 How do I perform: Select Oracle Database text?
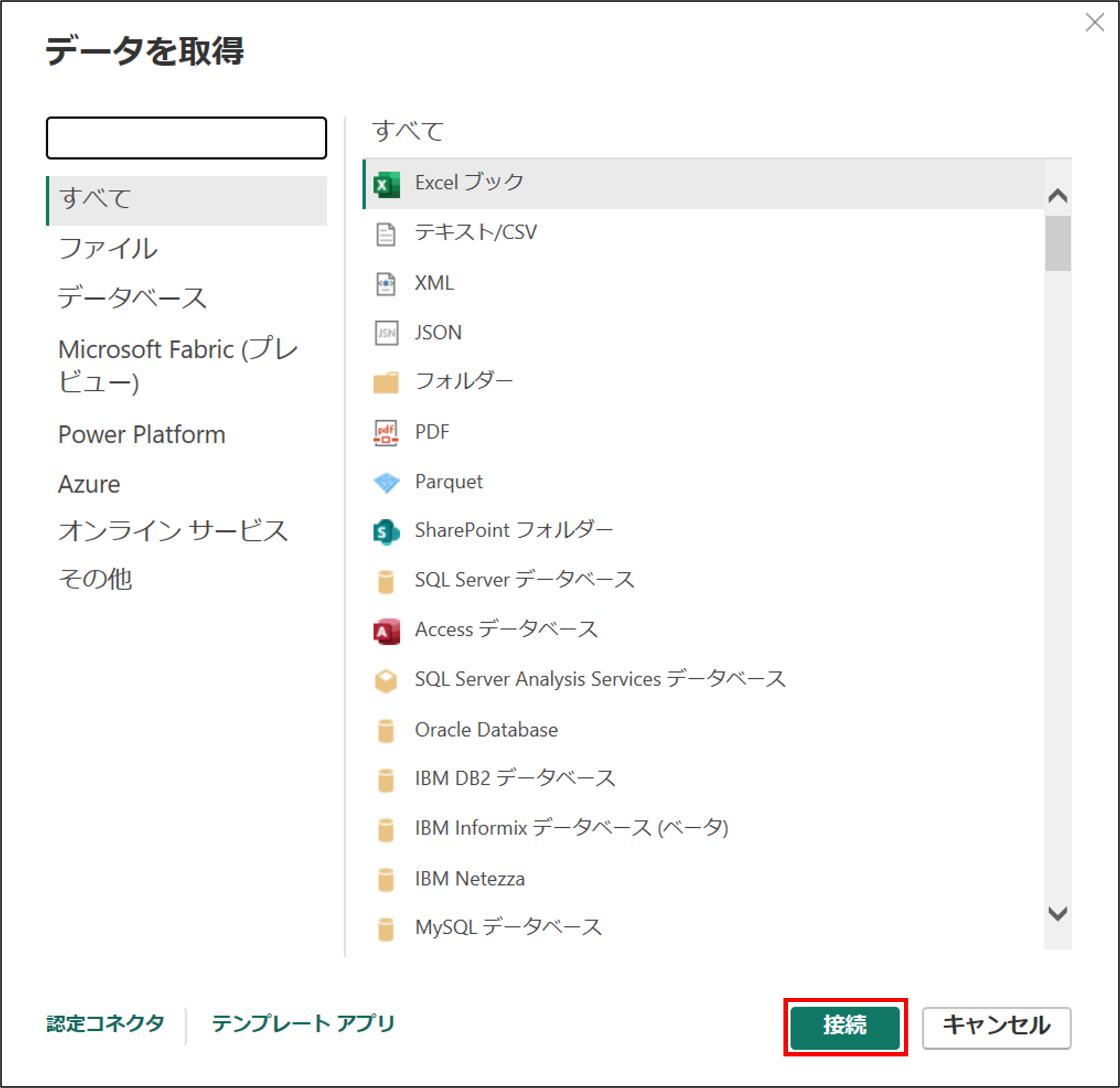(x=486, y=730)
